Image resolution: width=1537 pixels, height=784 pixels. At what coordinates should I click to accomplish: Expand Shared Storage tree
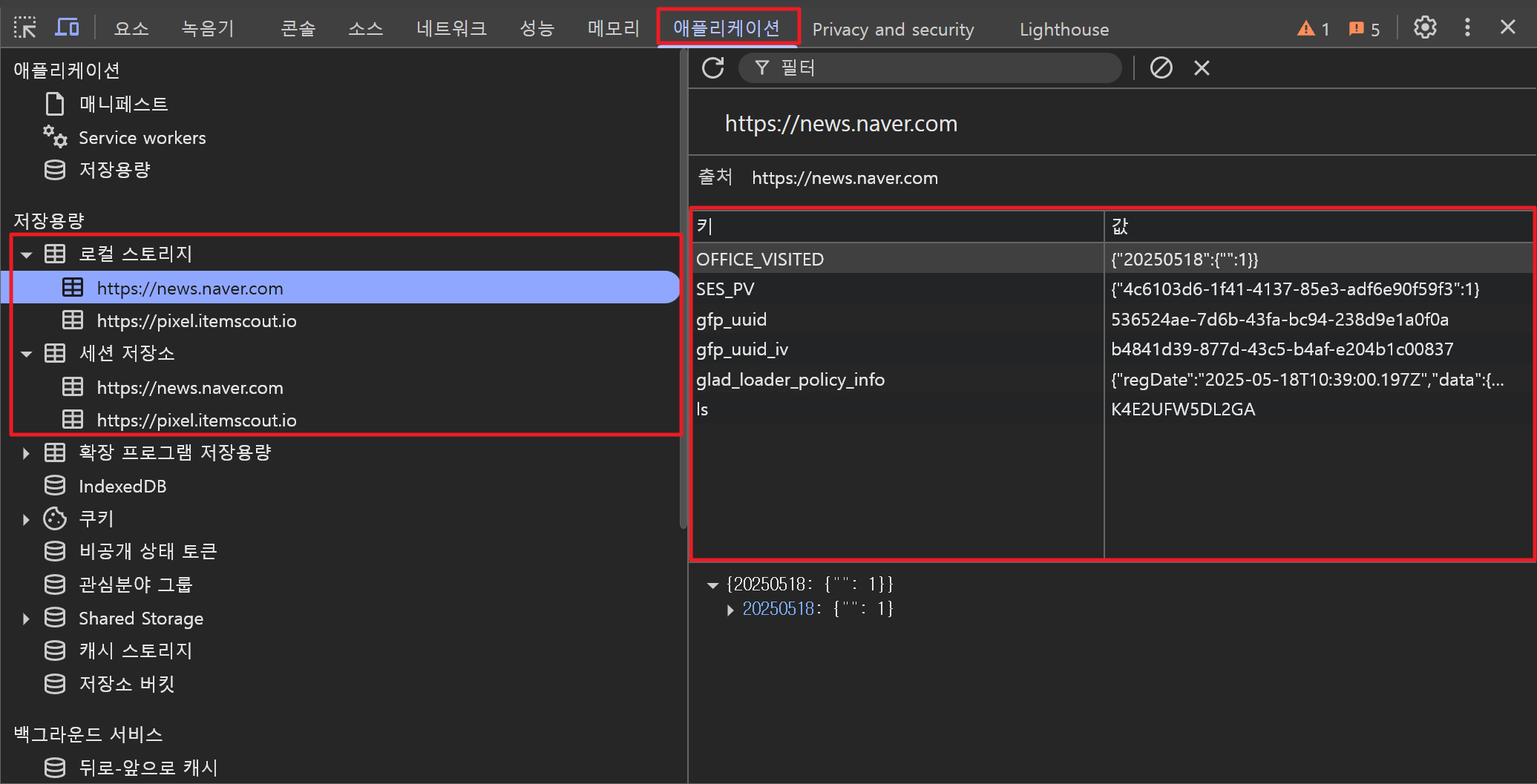(x=27, y=619)
